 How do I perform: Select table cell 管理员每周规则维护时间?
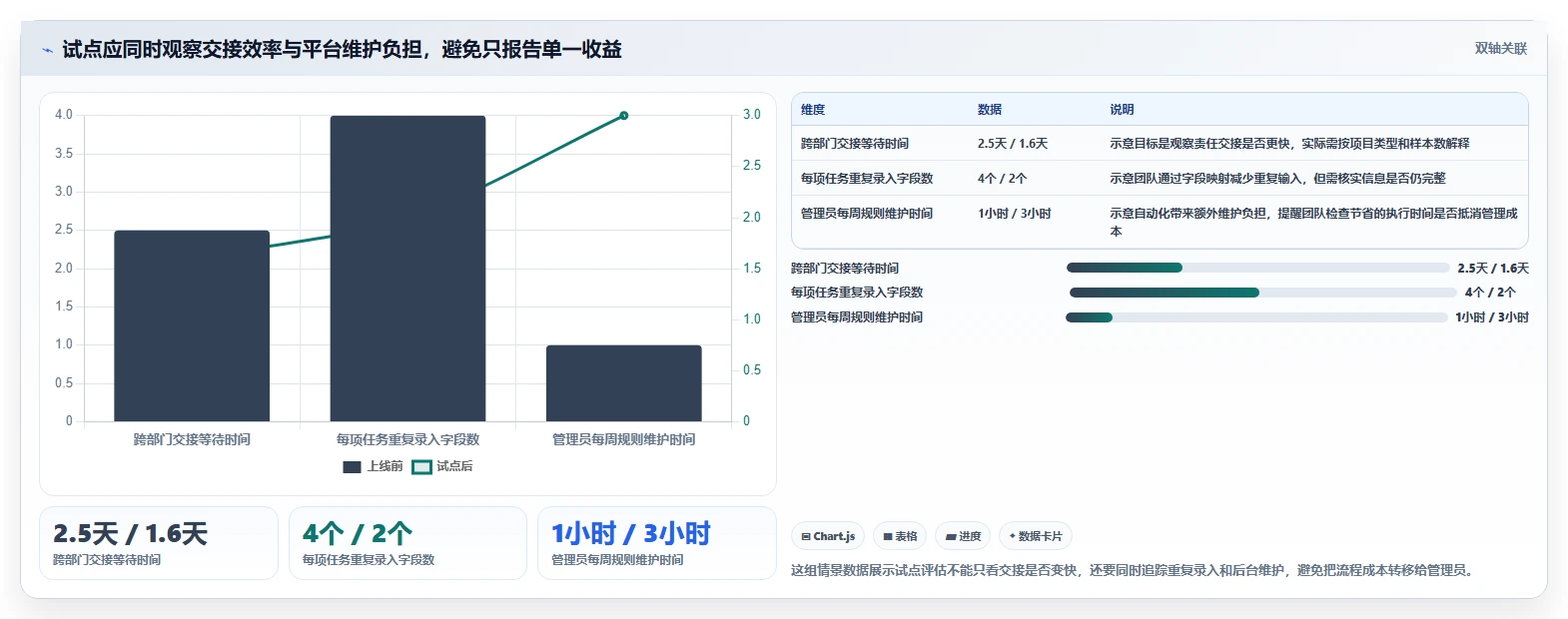point(867,214)
